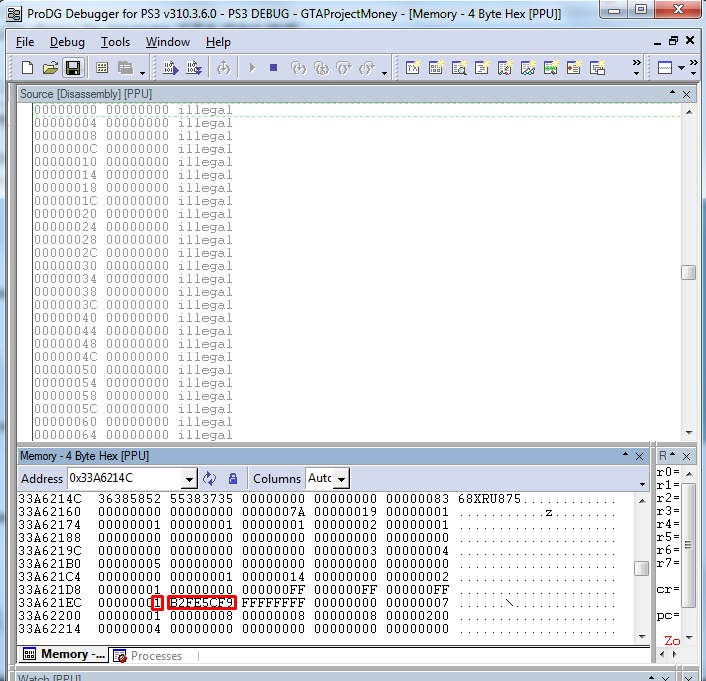Viewport: 706px width, 681px height.
Task: Click the Save floppy disk icon
Action: (x=73, y=68)
